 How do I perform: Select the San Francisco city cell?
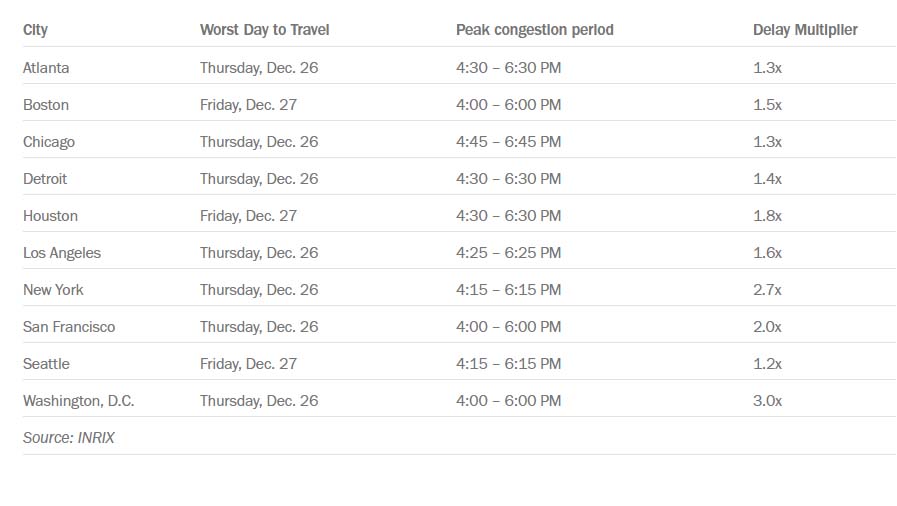pyautogui.click(x=69, y=327)
